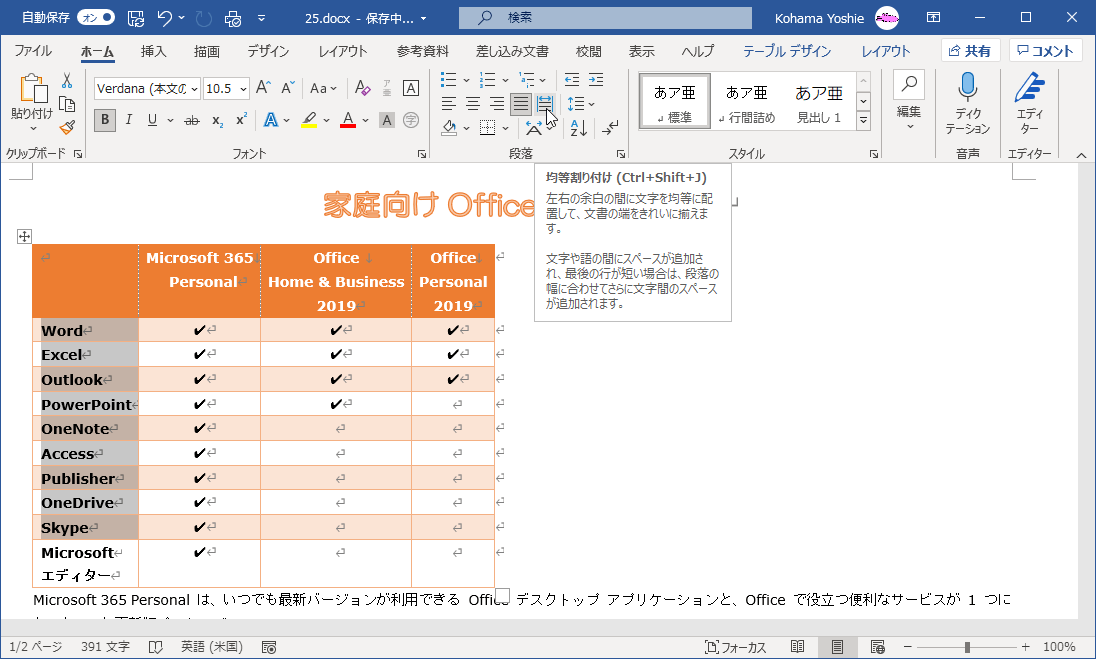Toggle superscript formatting
The width and height of the screenshot is (1096, 659).
241,120
